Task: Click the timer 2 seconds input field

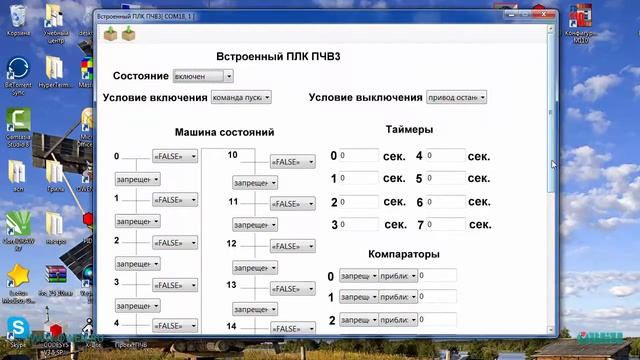Action: (x=358, y=202)
